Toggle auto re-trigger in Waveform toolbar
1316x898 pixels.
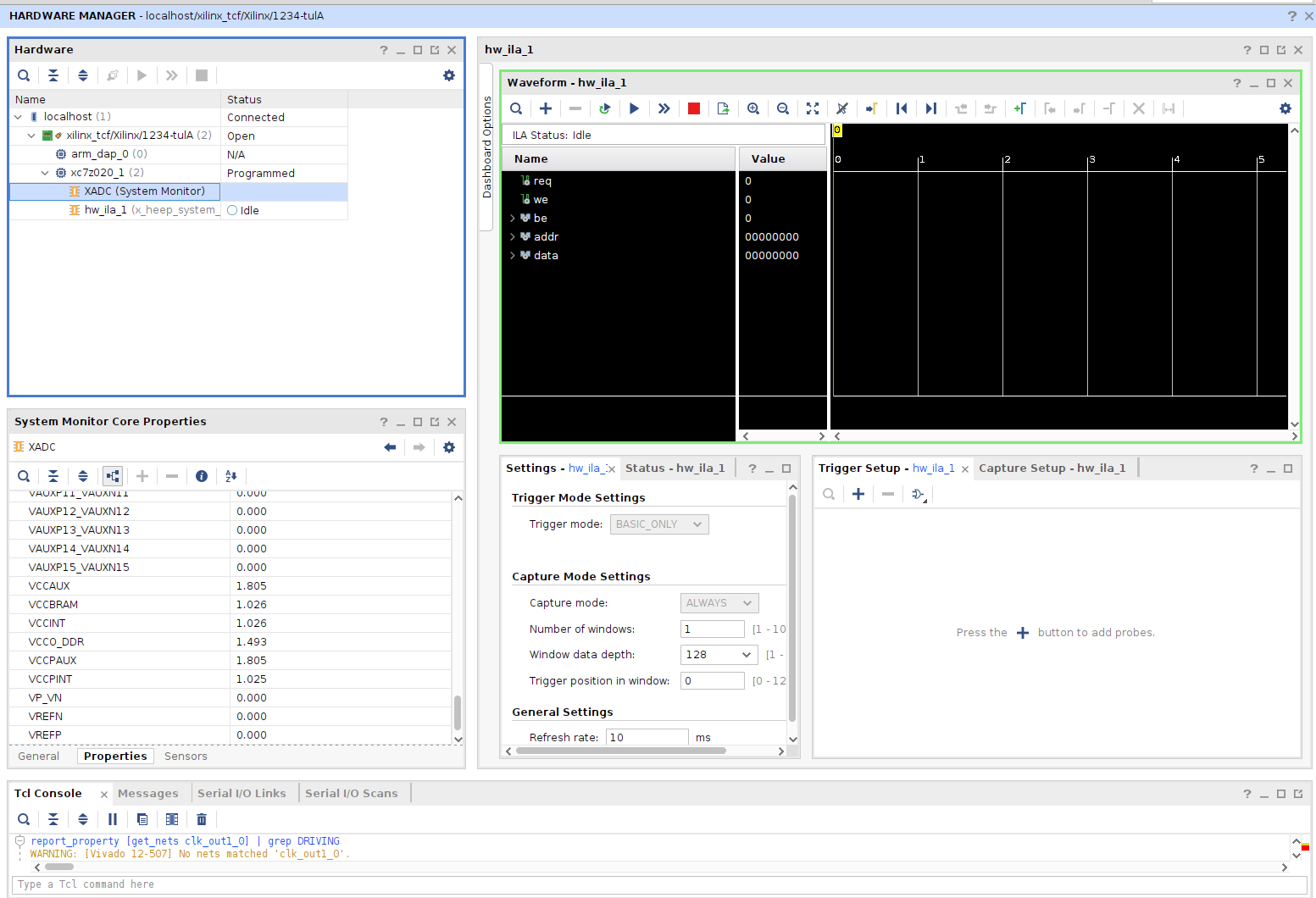coord(605,108)
